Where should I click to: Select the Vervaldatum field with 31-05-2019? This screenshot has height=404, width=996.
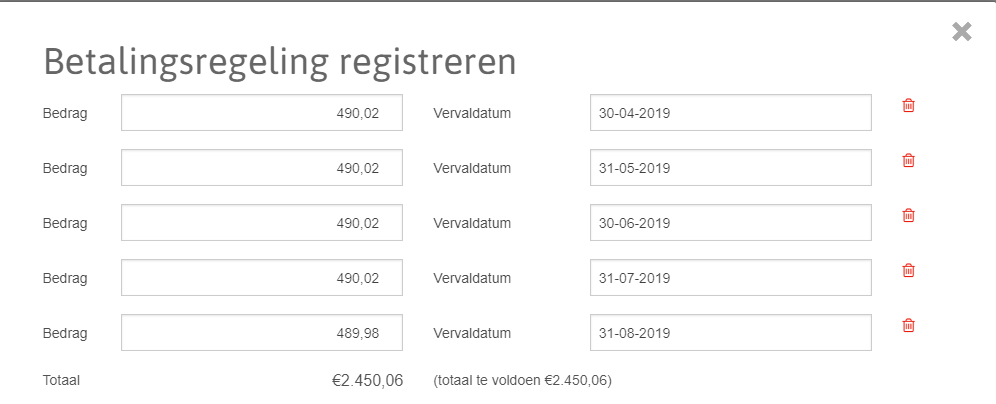pos(730,168)
